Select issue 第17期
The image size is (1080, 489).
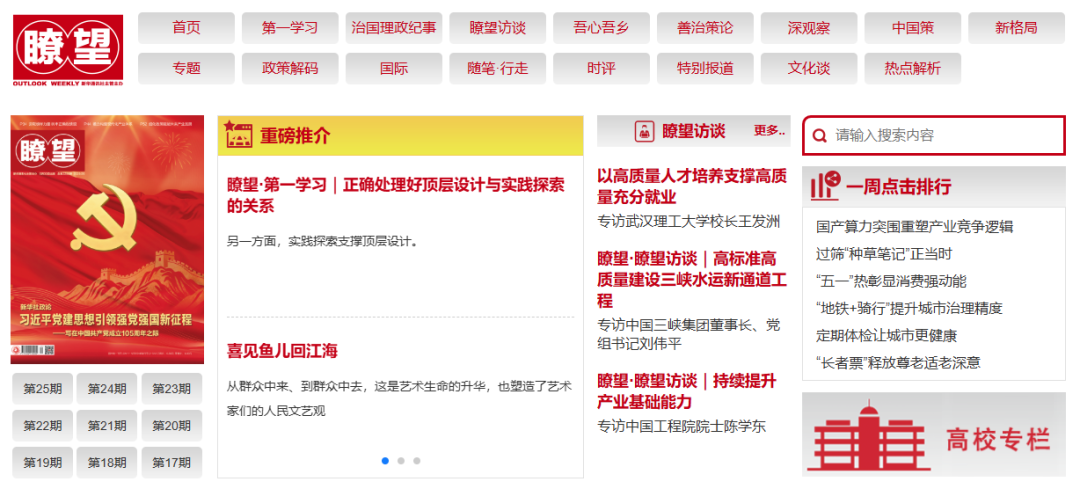172,462
